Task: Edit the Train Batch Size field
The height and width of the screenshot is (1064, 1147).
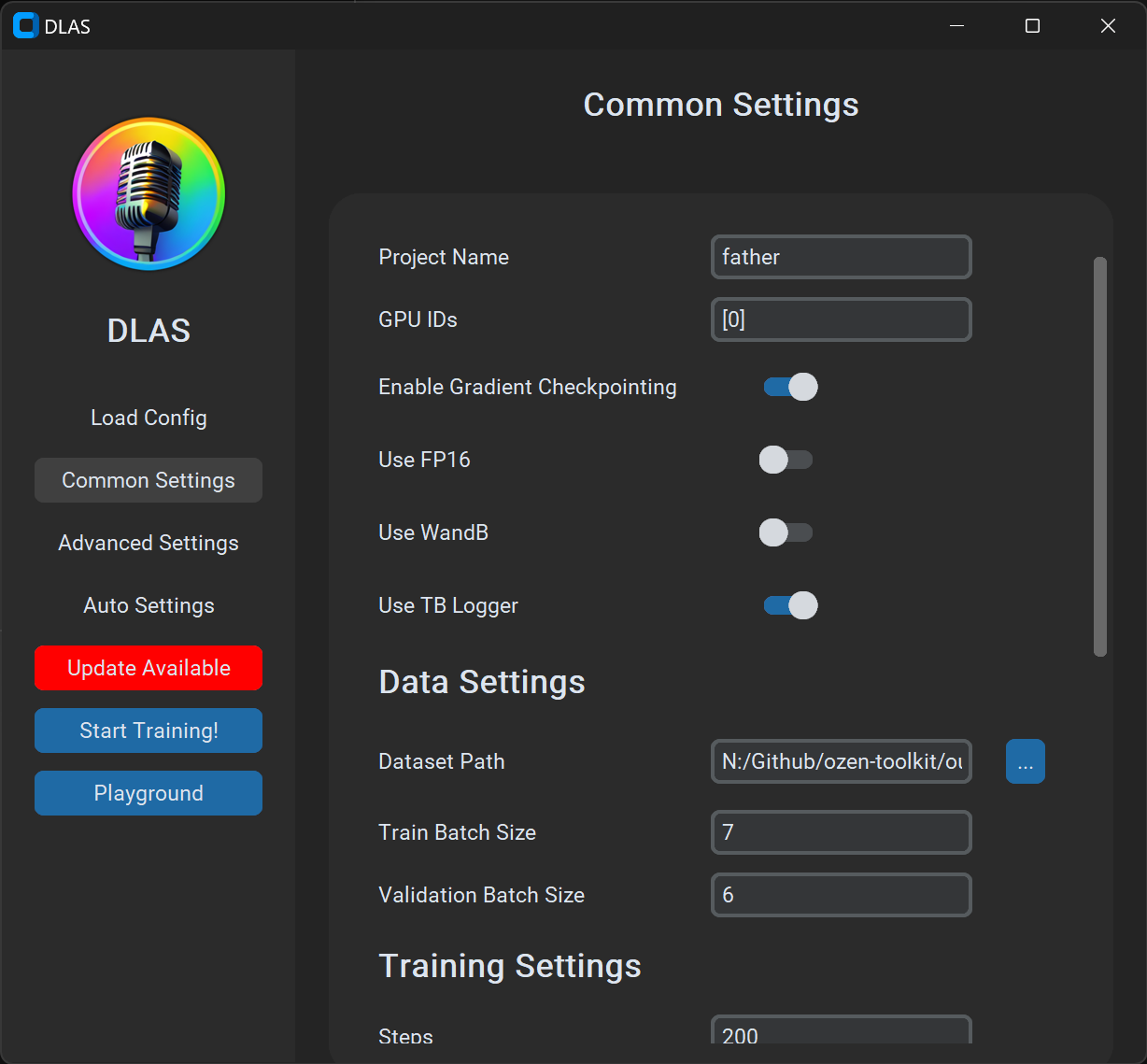Action: (x=842, y=832)
